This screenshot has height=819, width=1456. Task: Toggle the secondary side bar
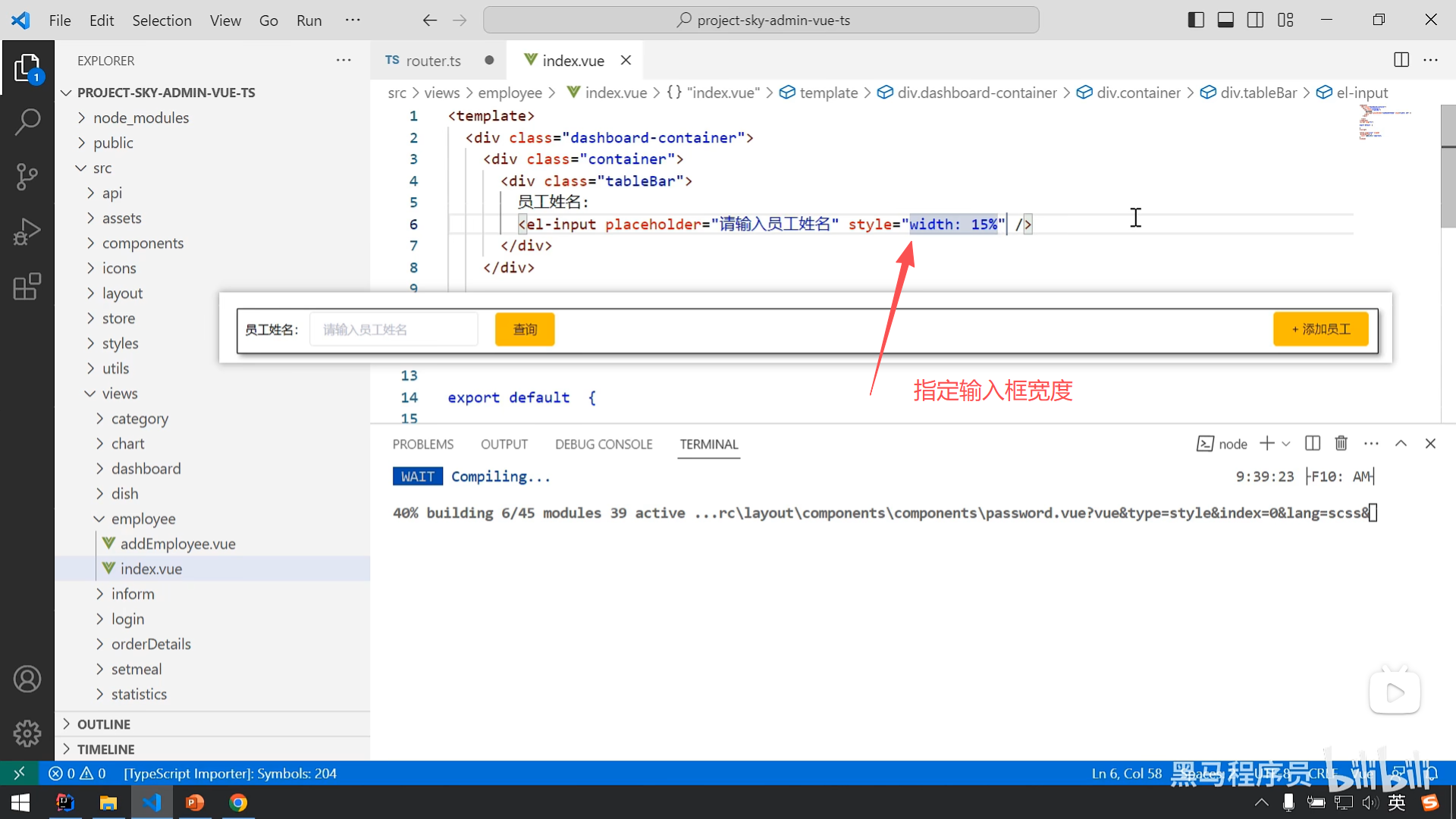pos(1255,20)
